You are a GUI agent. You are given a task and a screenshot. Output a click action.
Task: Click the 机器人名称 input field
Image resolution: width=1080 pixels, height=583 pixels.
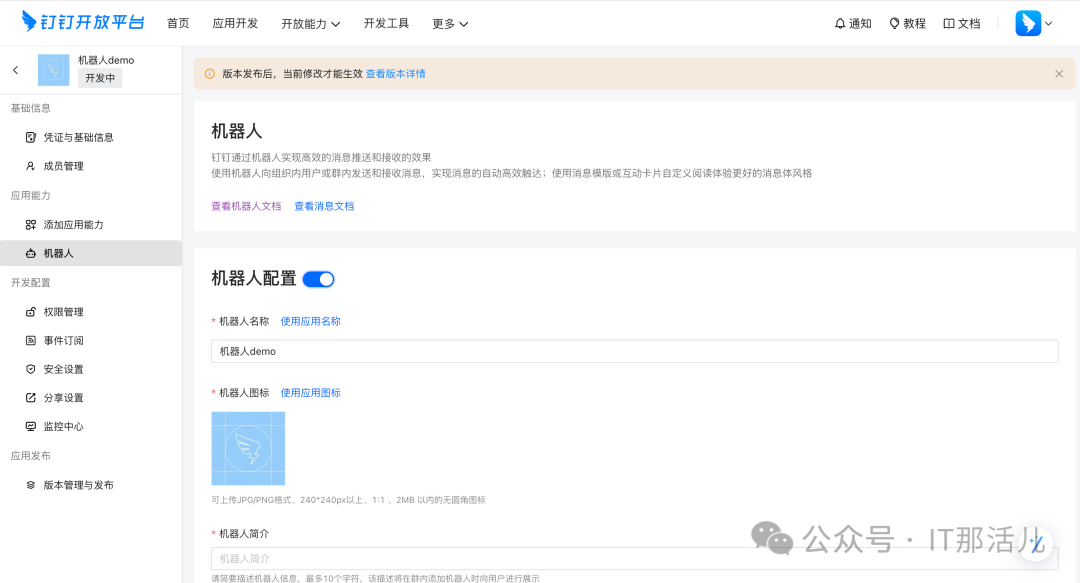634,351
